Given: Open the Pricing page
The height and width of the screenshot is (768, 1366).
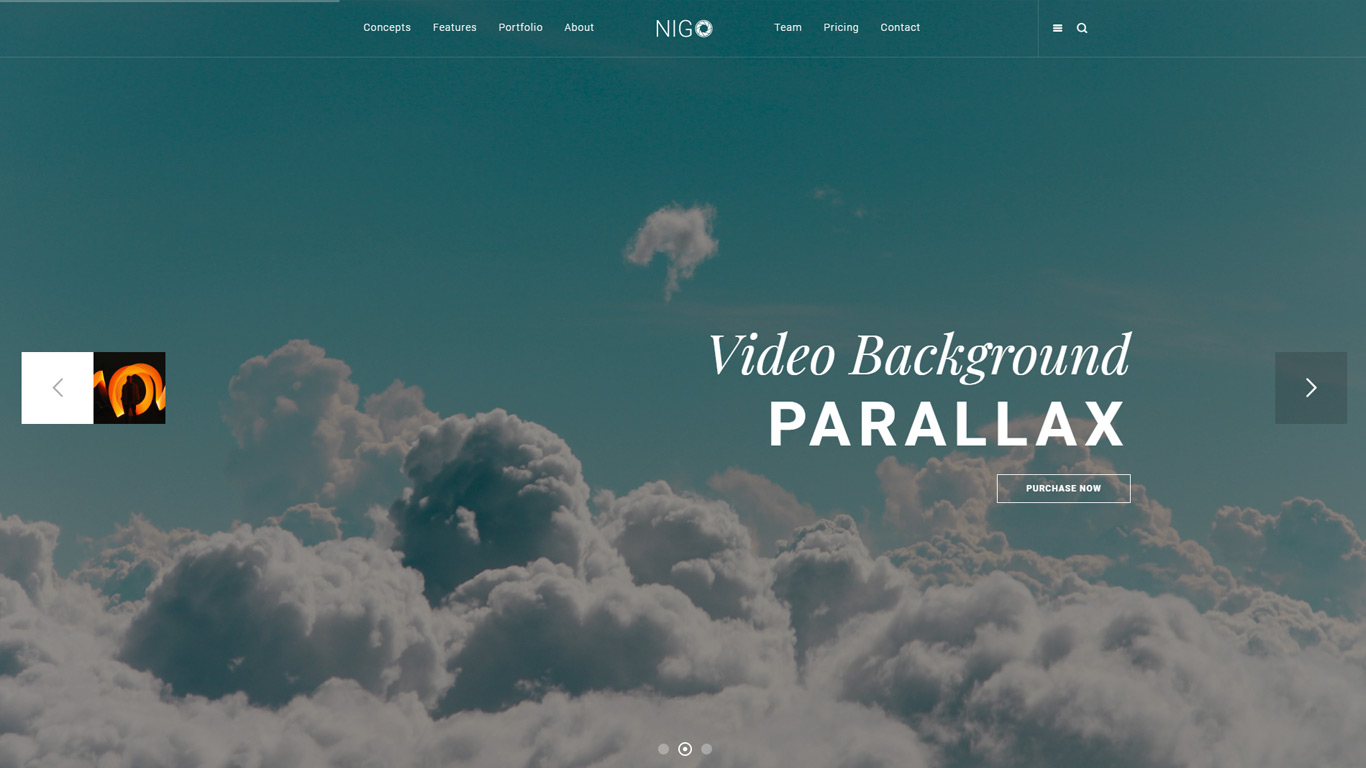Looking at the screenshot, I should click(841, 28).
